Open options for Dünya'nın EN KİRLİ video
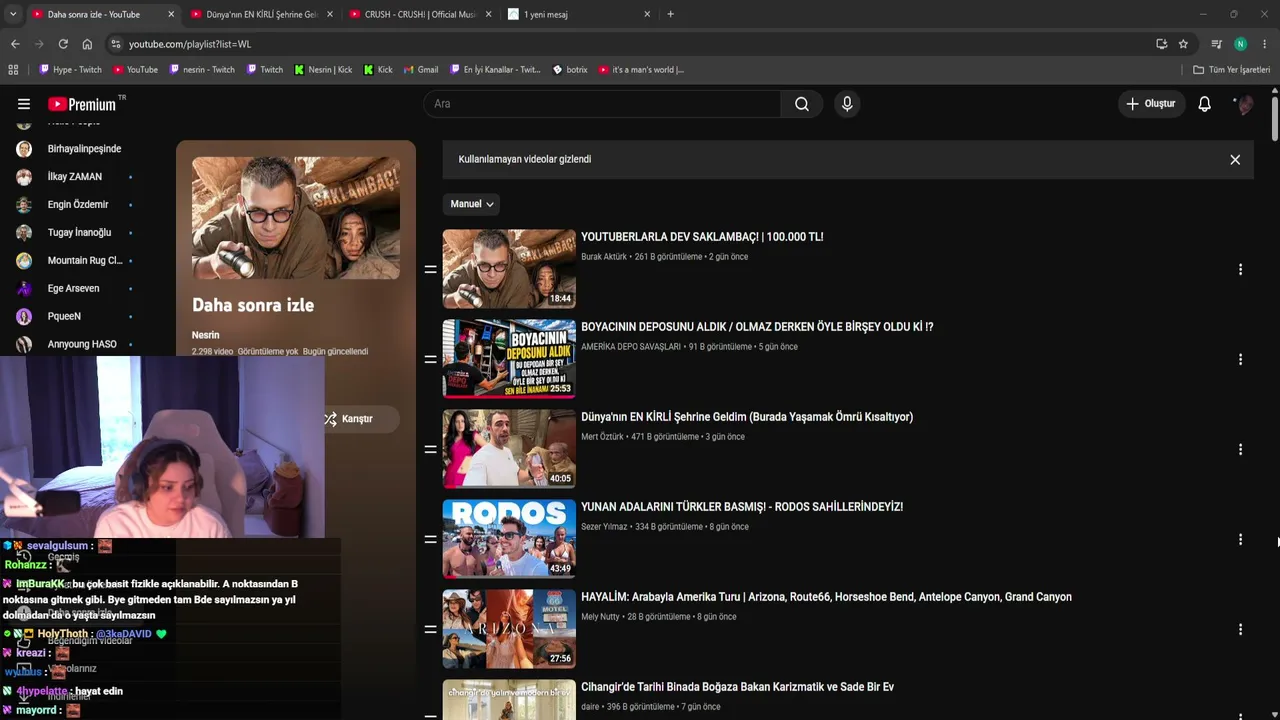1280x720 pixels. [x=1240, y=450]
